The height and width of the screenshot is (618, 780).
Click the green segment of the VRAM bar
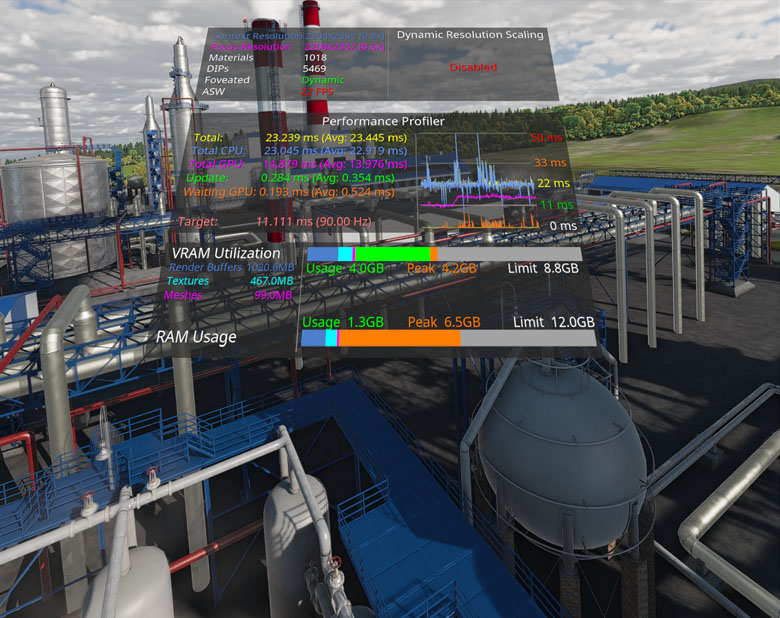(392, 254)
